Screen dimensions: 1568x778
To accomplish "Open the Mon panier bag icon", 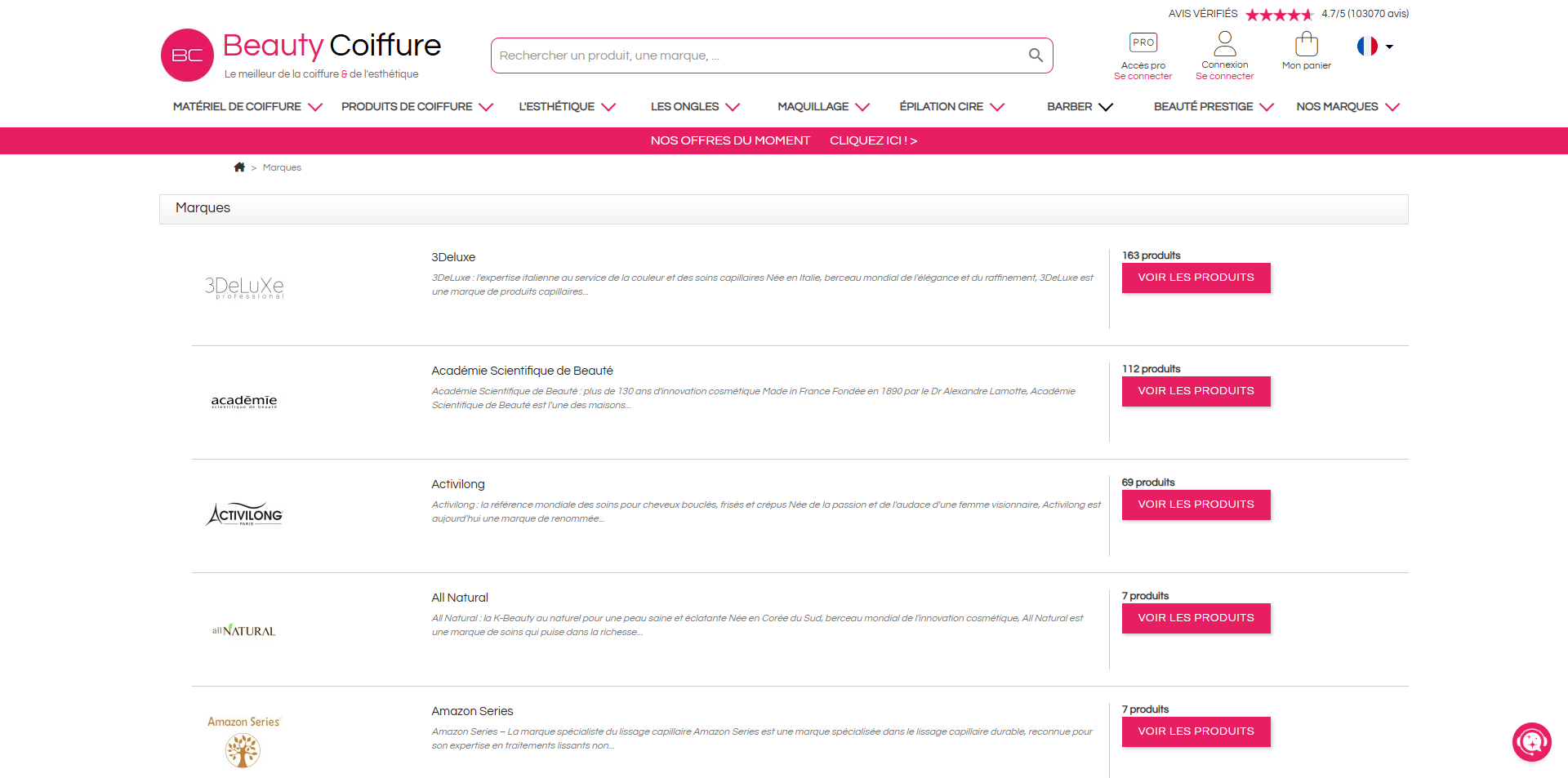I will tap(1307, 43).
